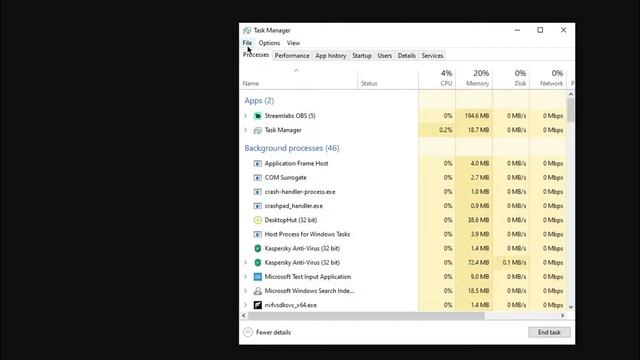Screen dimensions: 640x360
Task: Sort processes by Disk column
Action: pos(511,78)
